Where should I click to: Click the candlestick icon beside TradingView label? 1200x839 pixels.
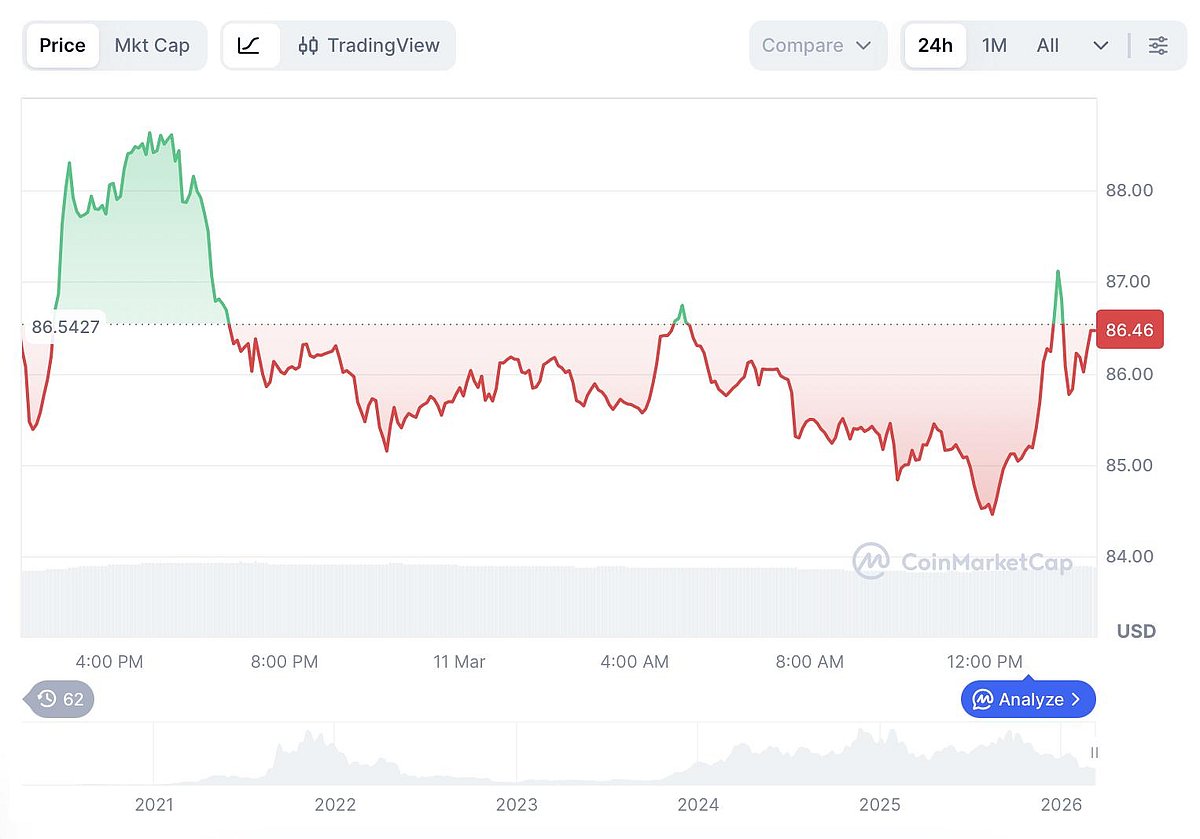[x=308, y=45]
